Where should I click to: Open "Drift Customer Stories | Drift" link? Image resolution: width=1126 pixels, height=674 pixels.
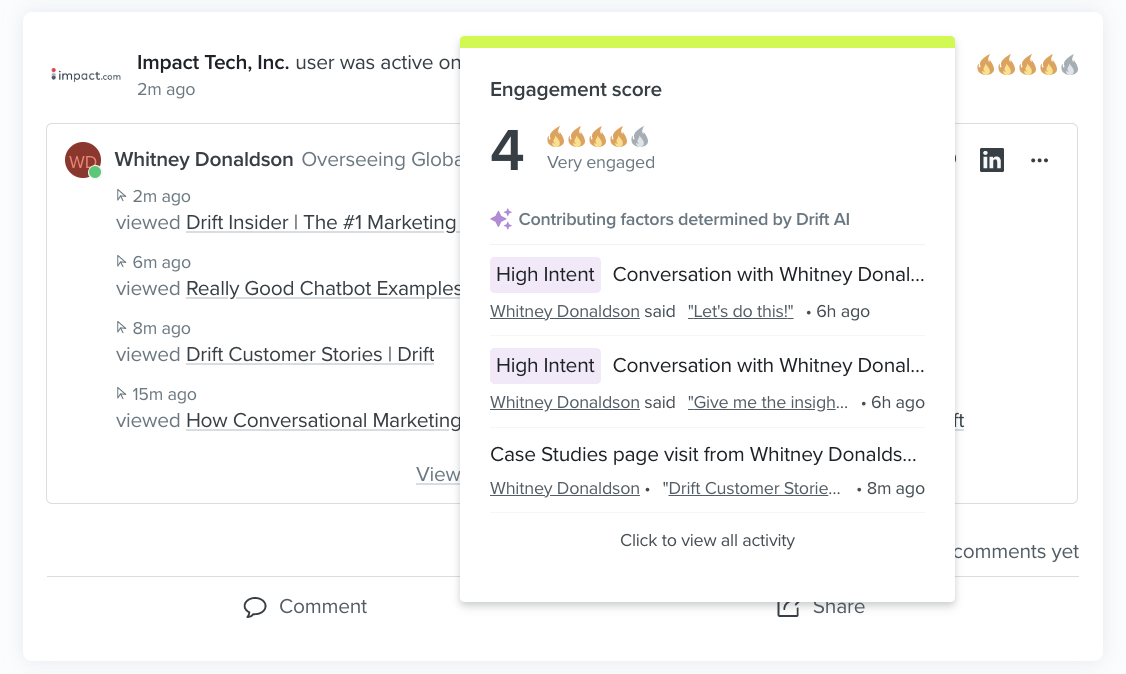[310, 354]
